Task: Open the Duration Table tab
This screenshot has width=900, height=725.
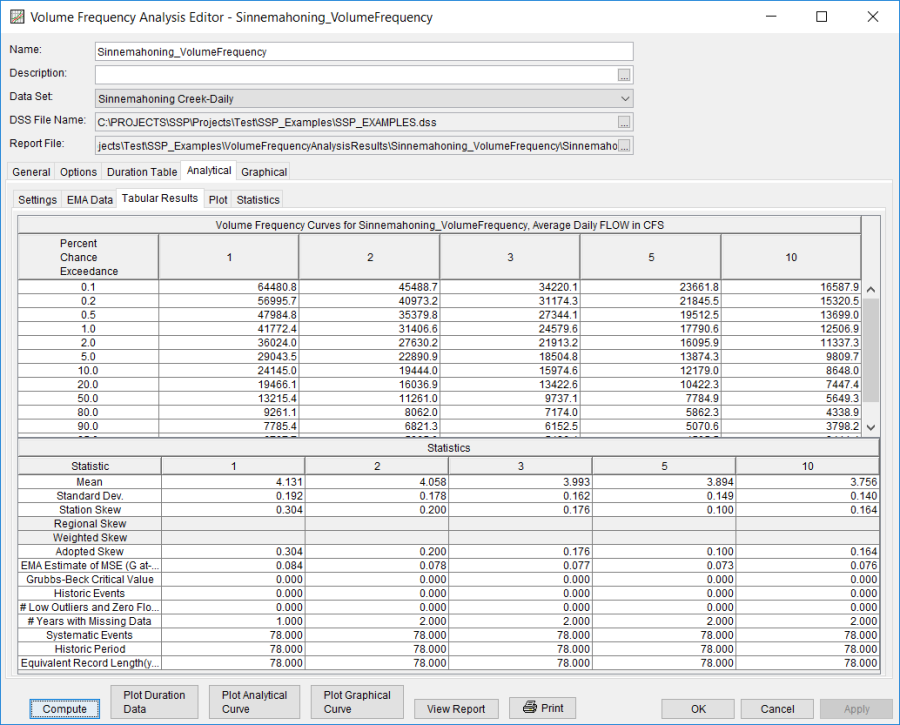Action: point(142,172)
